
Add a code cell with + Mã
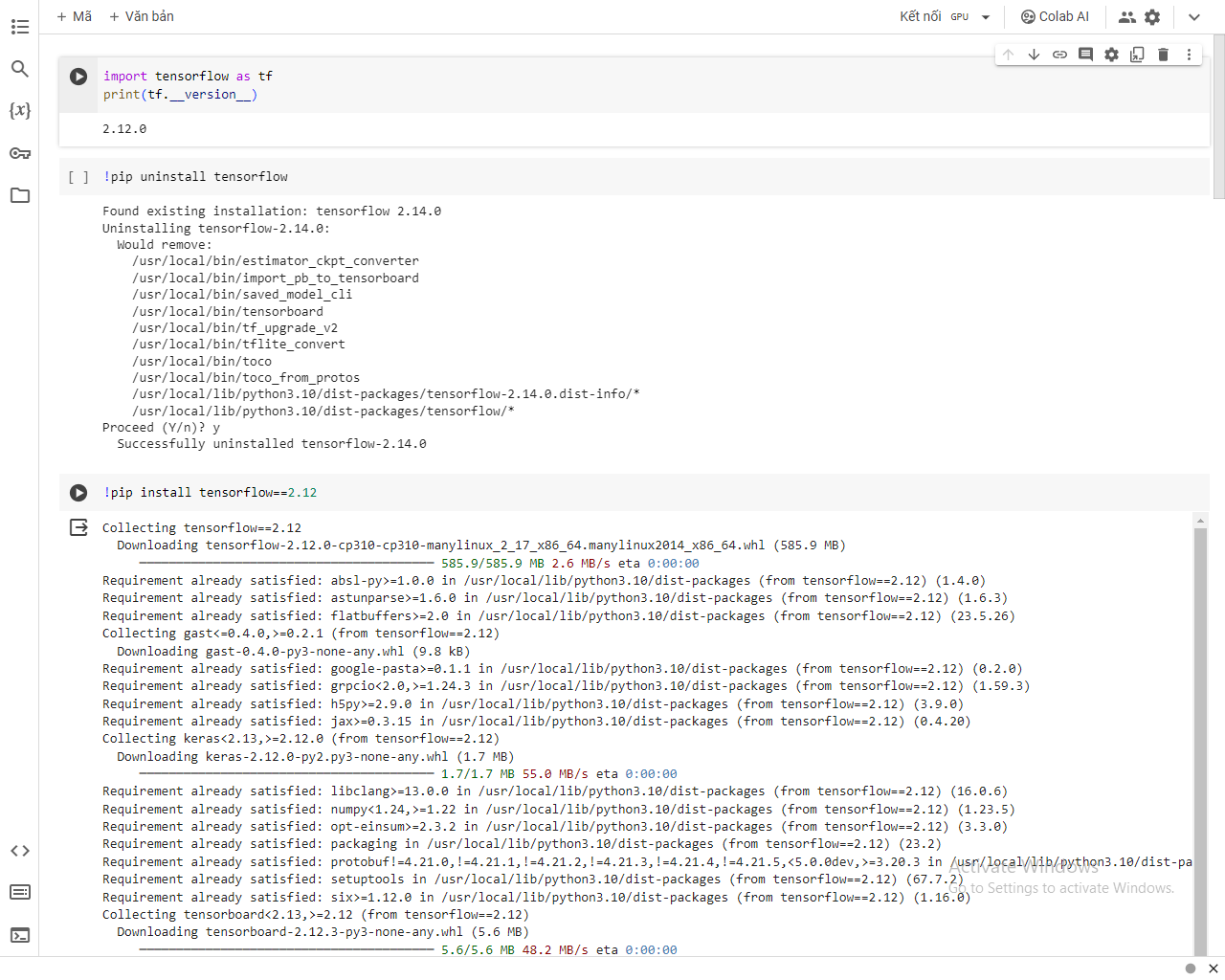[75, 16]
